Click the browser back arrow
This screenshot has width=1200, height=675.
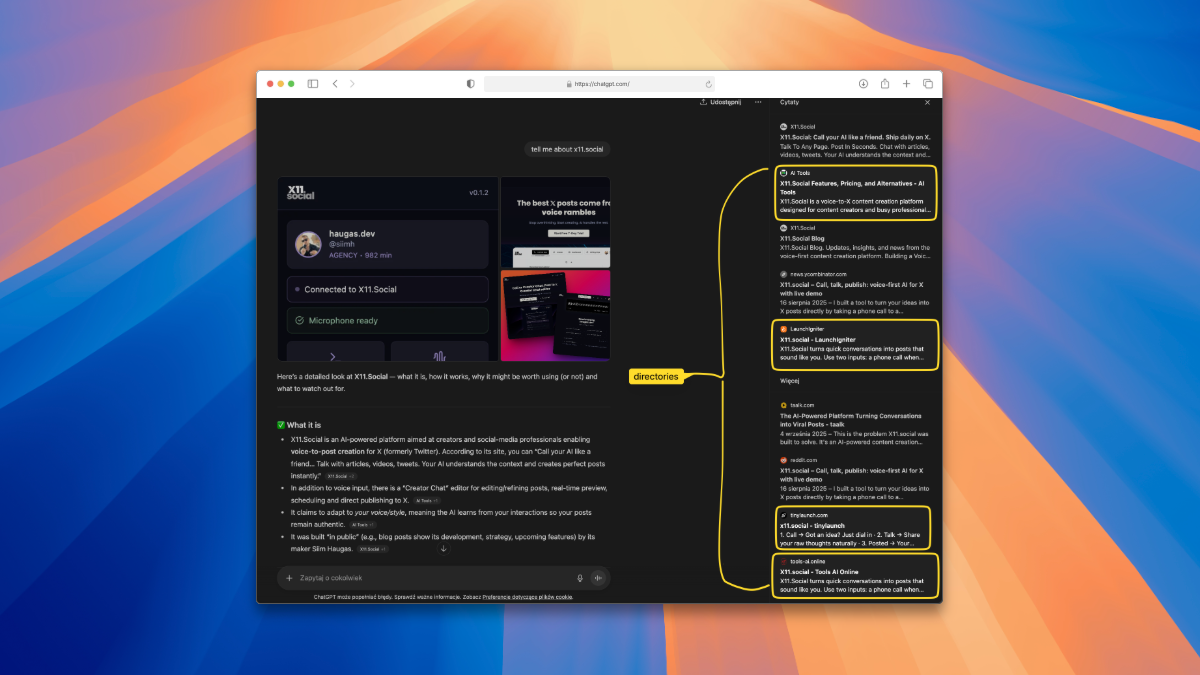(335, 84)
